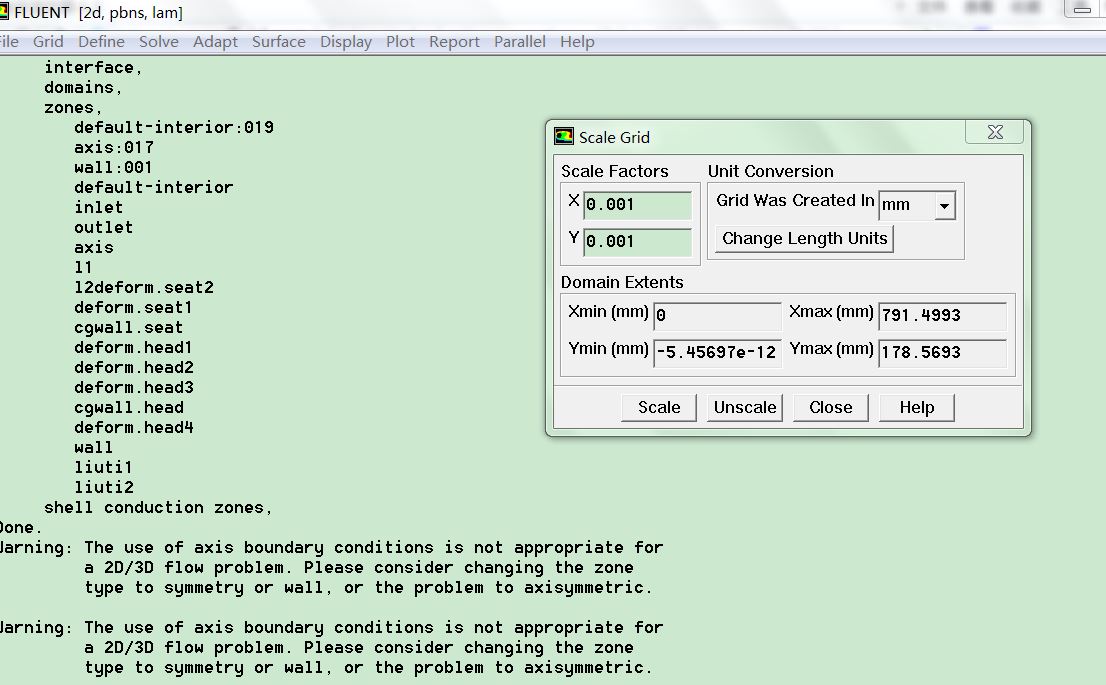The image size is (1106, 685).
Task: Open the File menu
Action: (8, 42)
